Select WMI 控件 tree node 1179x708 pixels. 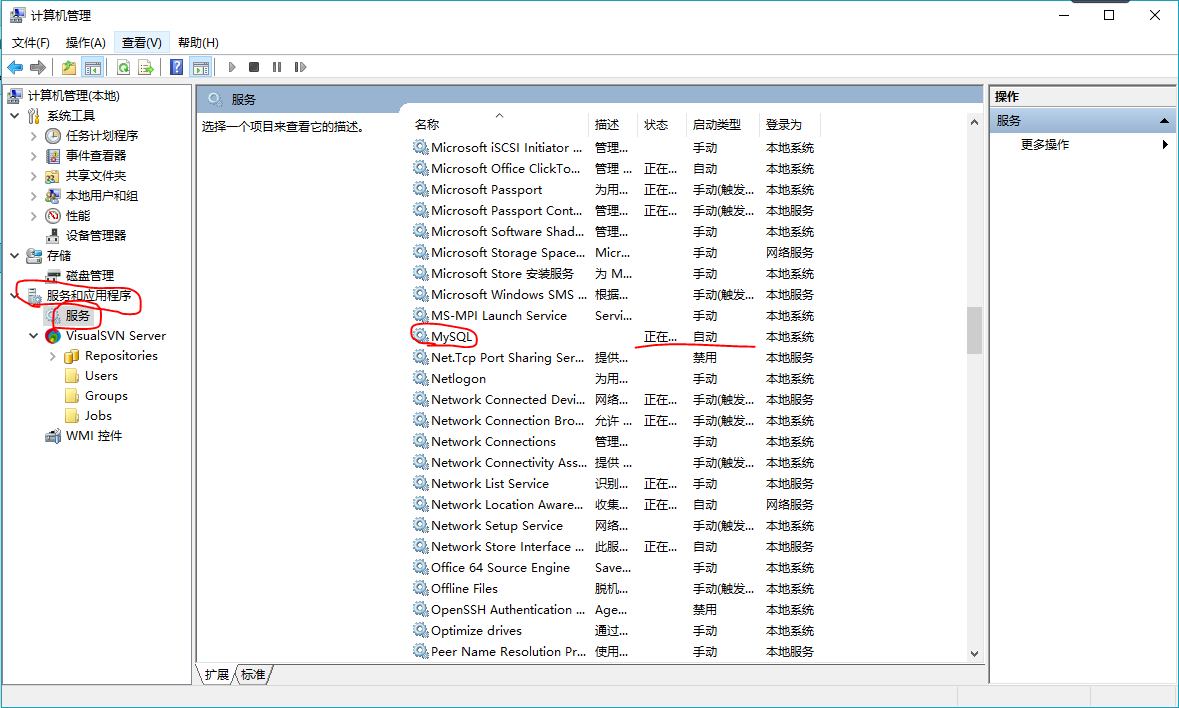pyautogui.click(x=93, y=436)
